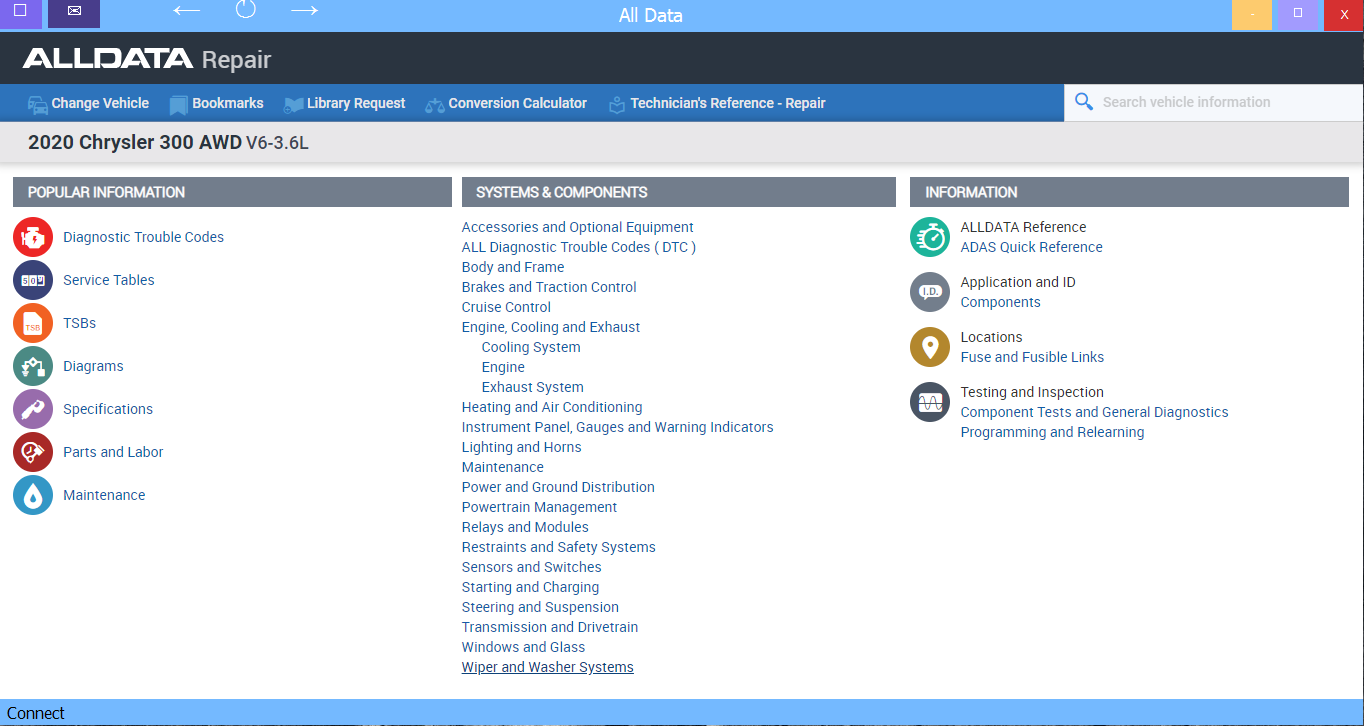
Task: Open the Bookmarks menu
Action: (216, 103)
